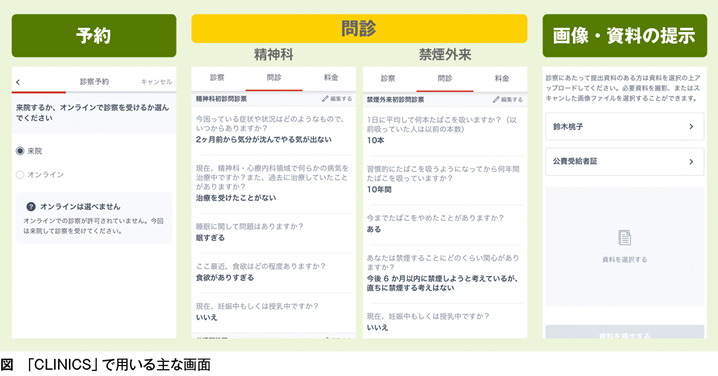Click the キャンセル link

pos(157,82)
